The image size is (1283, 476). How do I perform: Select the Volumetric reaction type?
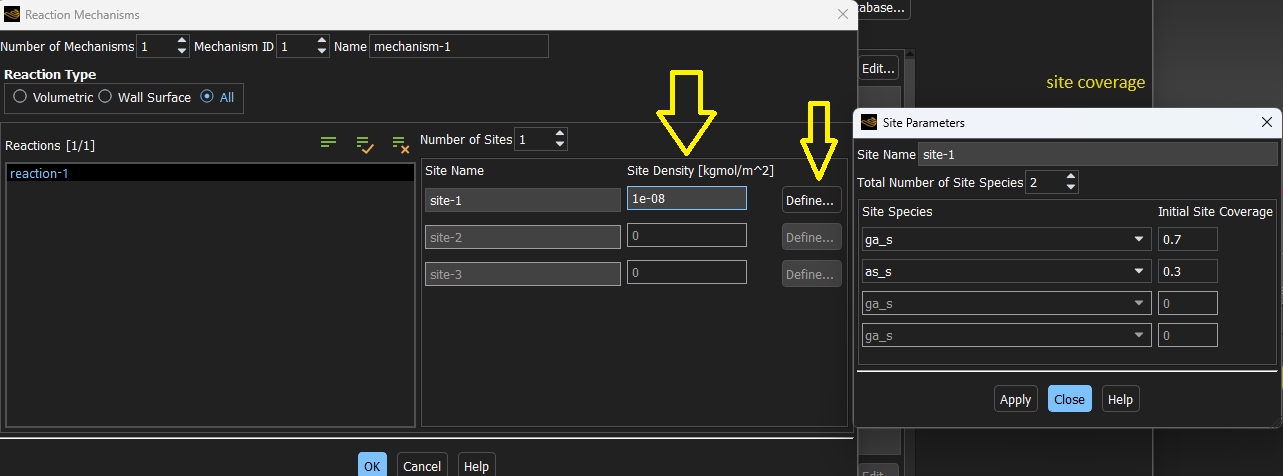click(x=20, y=97)
